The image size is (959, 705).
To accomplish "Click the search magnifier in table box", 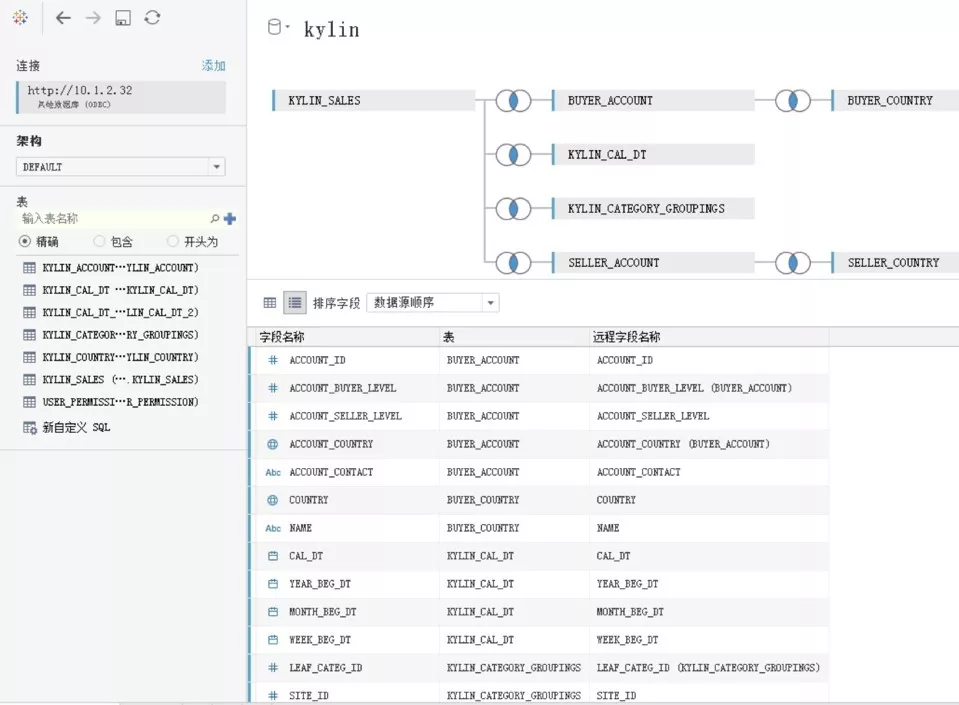I will pos(215,218).
